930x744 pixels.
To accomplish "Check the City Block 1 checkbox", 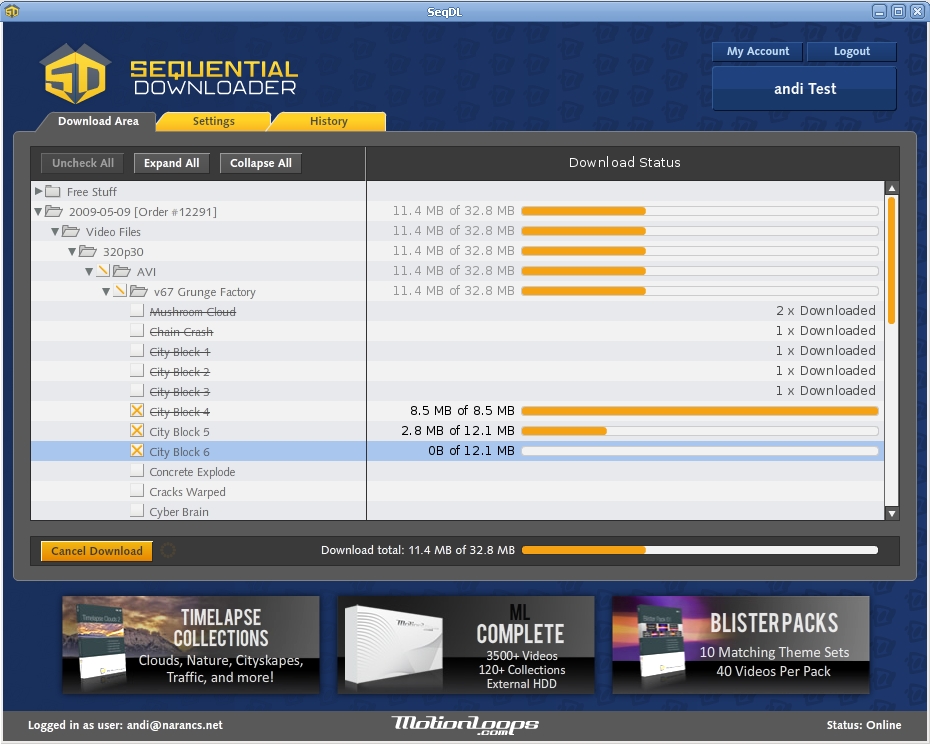I will click(x=137, y=351).
